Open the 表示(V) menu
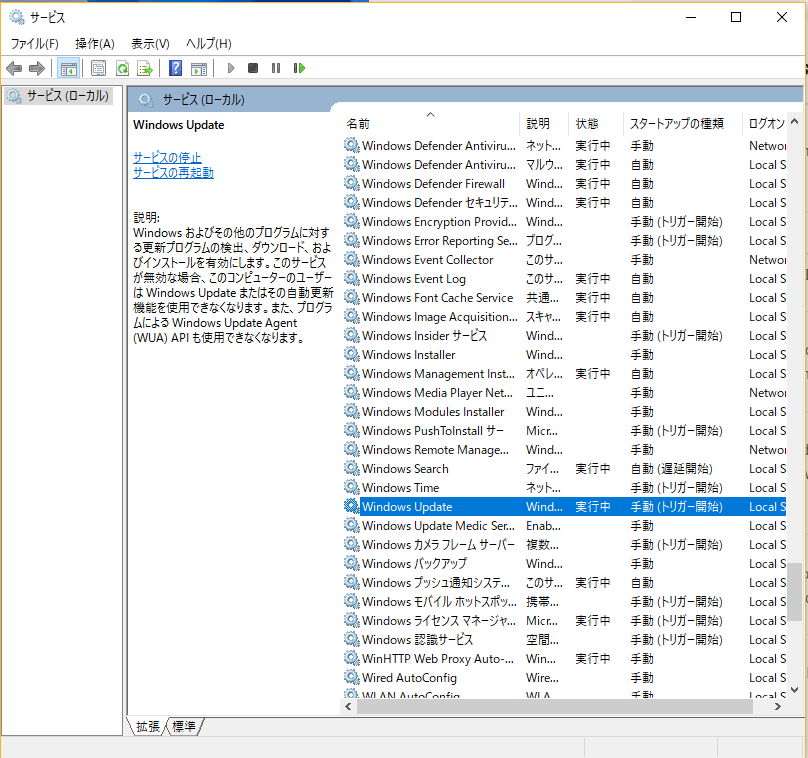This screenshot has height=758, width=808. point(150,44)
